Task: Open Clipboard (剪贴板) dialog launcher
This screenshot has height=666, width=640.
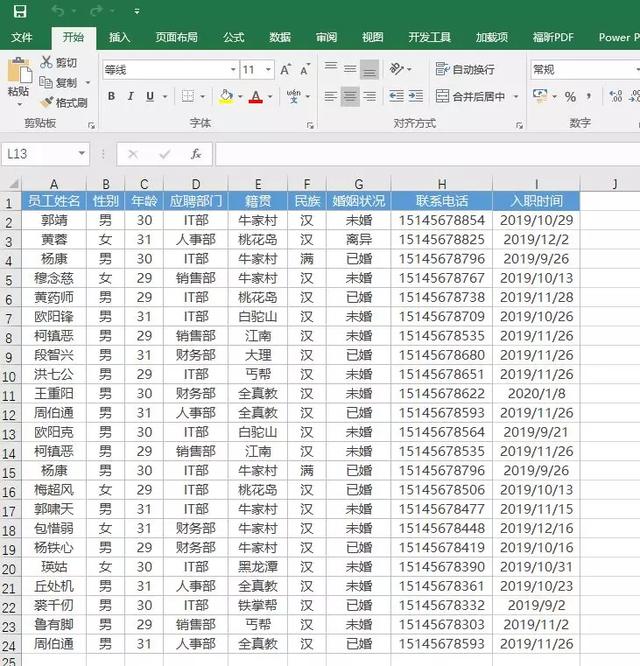Action: pos(91,125)
